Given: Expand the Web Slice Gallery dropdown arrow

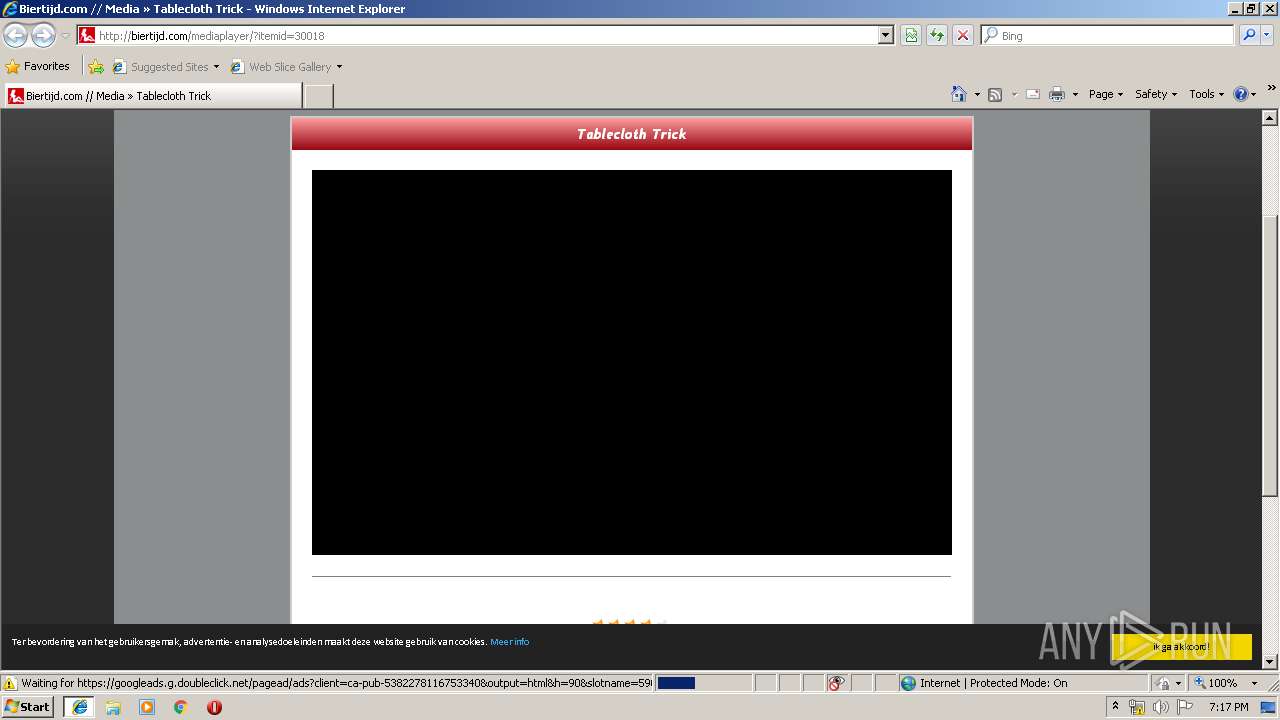Looking at the screenshot, I should coord(339,67).
